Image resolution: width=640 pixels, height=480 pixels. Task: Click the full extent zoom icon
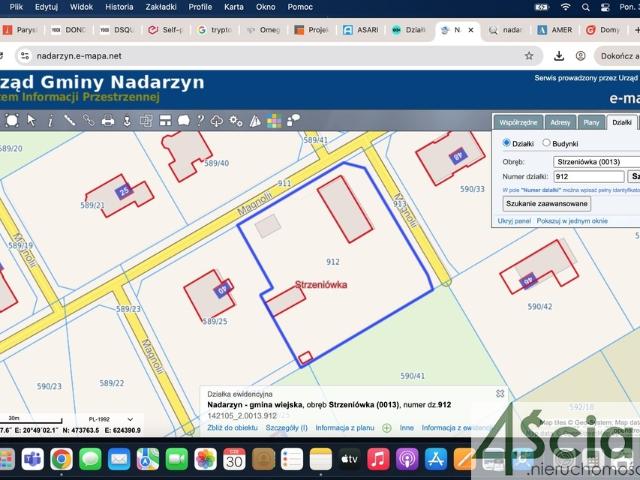(12, 121)
